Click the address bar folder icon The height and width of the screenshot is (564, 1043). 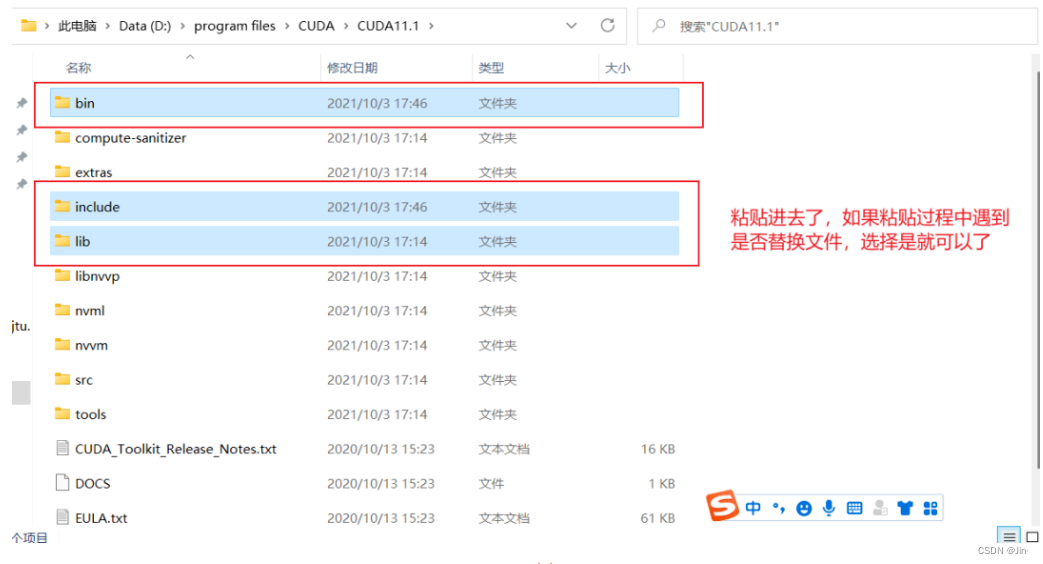click(29, 25)
